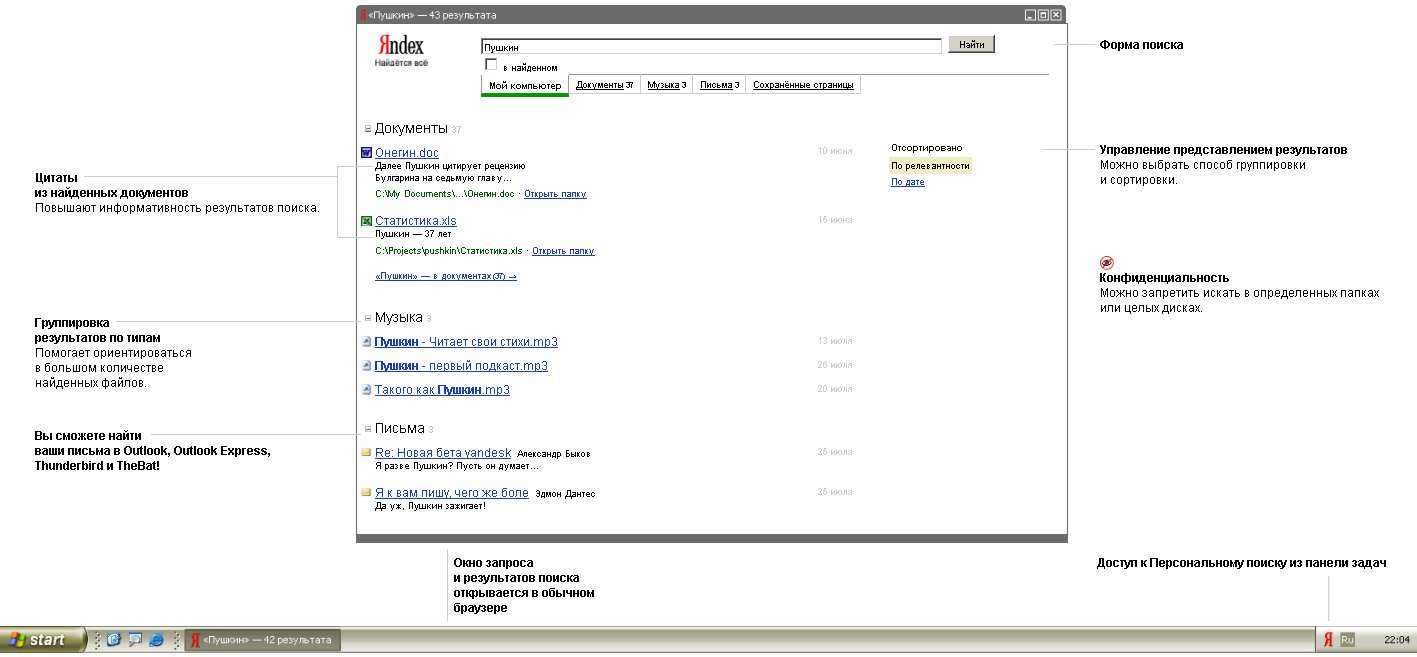Switch to the Музыка 3 tab

[x=666, y=85]
